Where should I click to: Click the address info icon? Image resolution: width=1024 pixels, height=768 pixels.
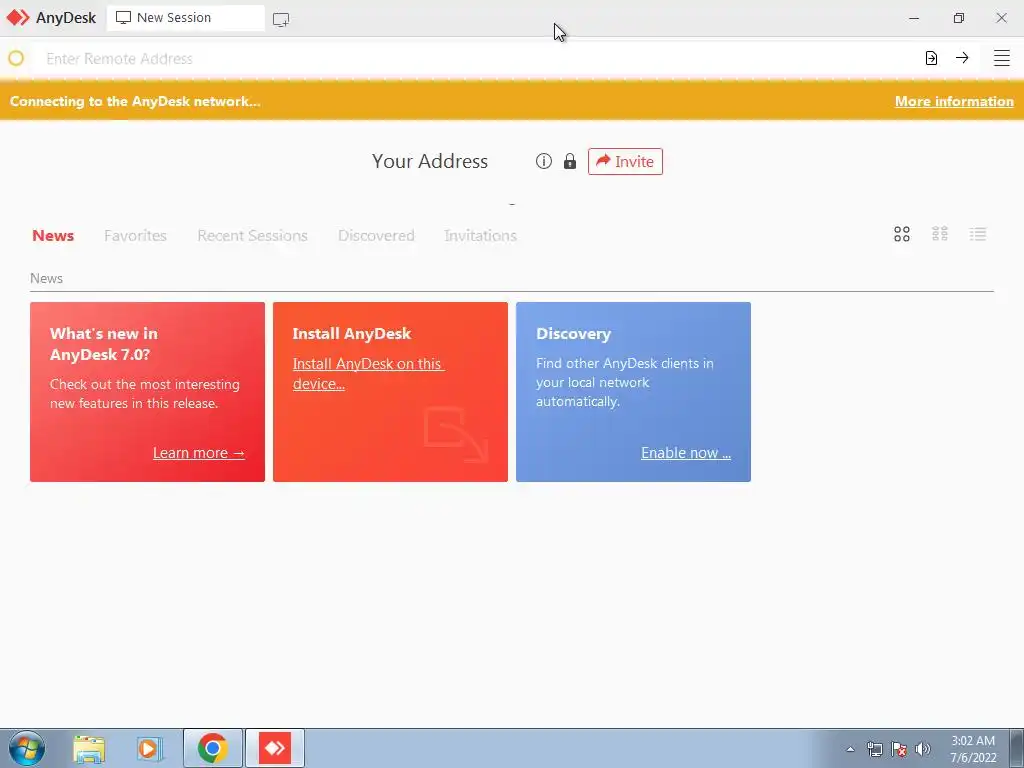tap(543, 161)
